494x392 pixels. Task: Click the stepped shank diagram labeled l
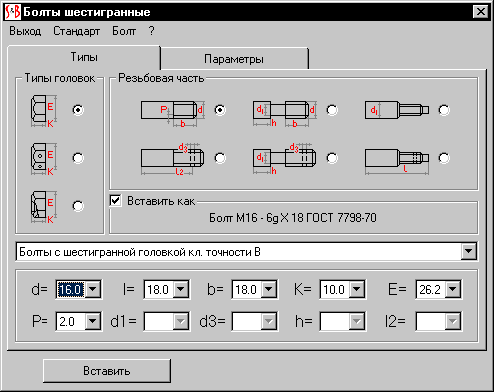click(397, 161)
